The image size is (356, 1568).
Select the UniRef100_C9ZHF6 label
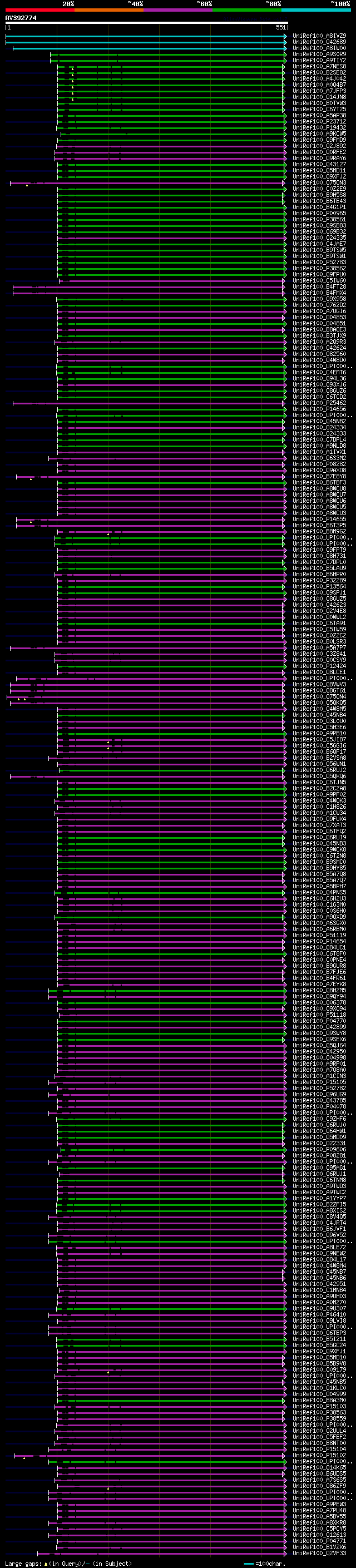(x=319, y=1119)
